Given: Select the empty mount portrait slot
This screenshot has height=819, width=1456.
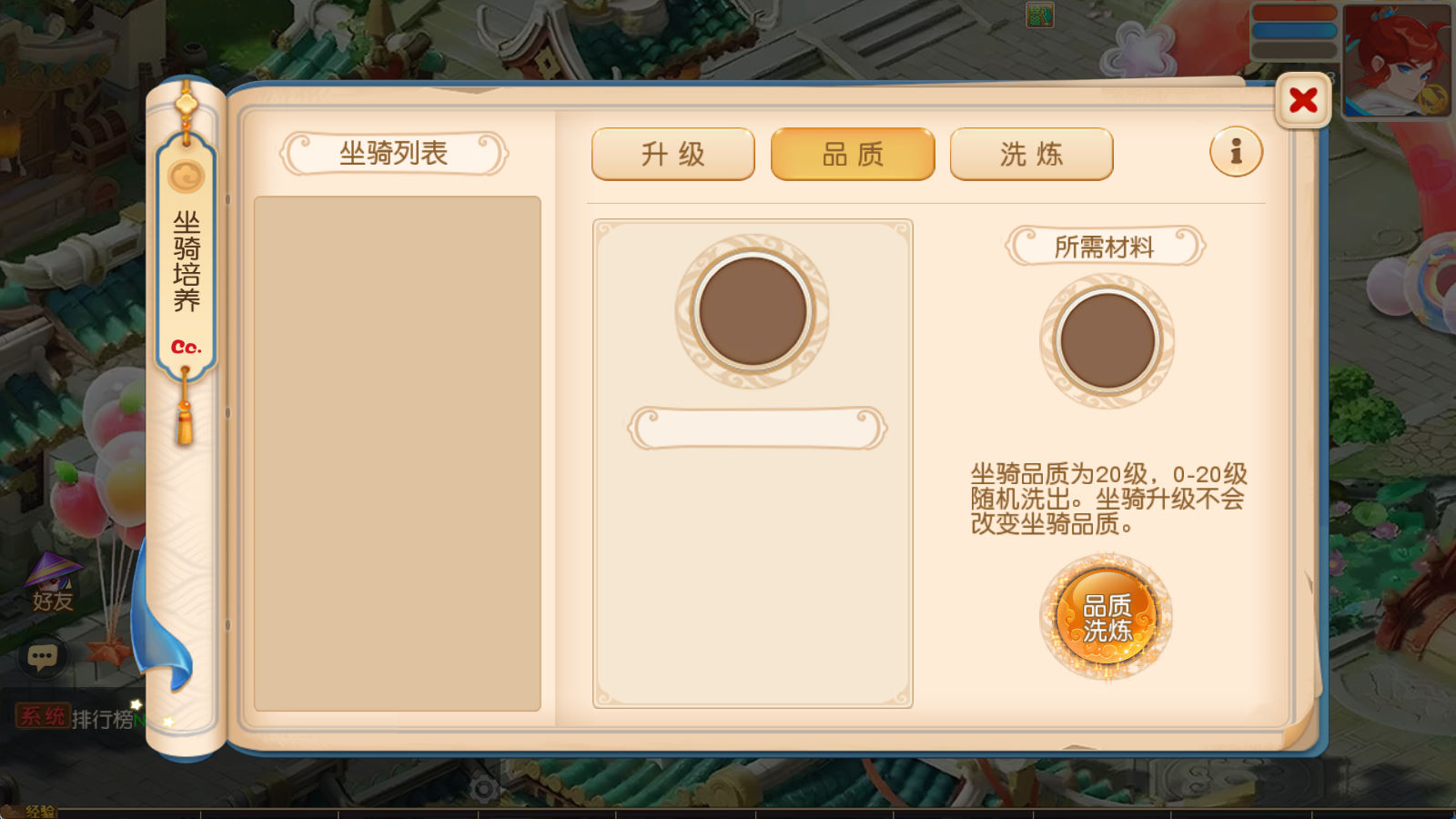Looking at the screenshot, I should 752,311.
